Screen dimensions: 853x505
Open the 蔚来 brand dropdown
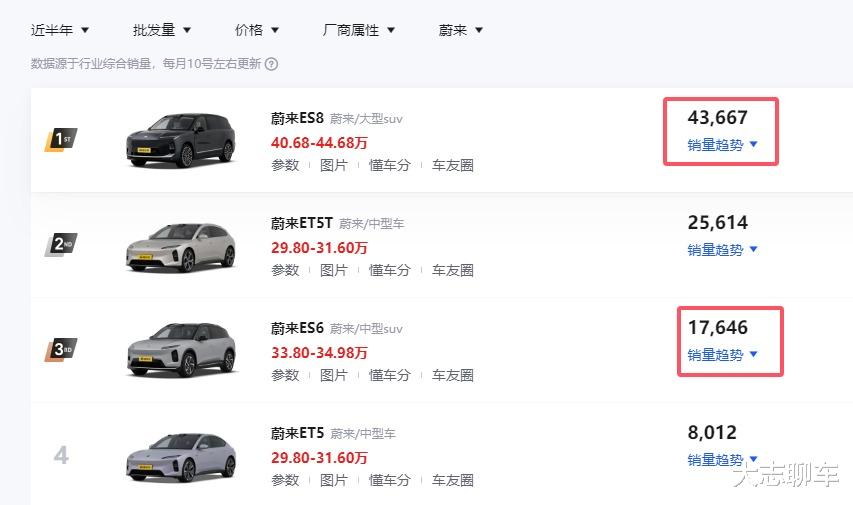(461, 30)
